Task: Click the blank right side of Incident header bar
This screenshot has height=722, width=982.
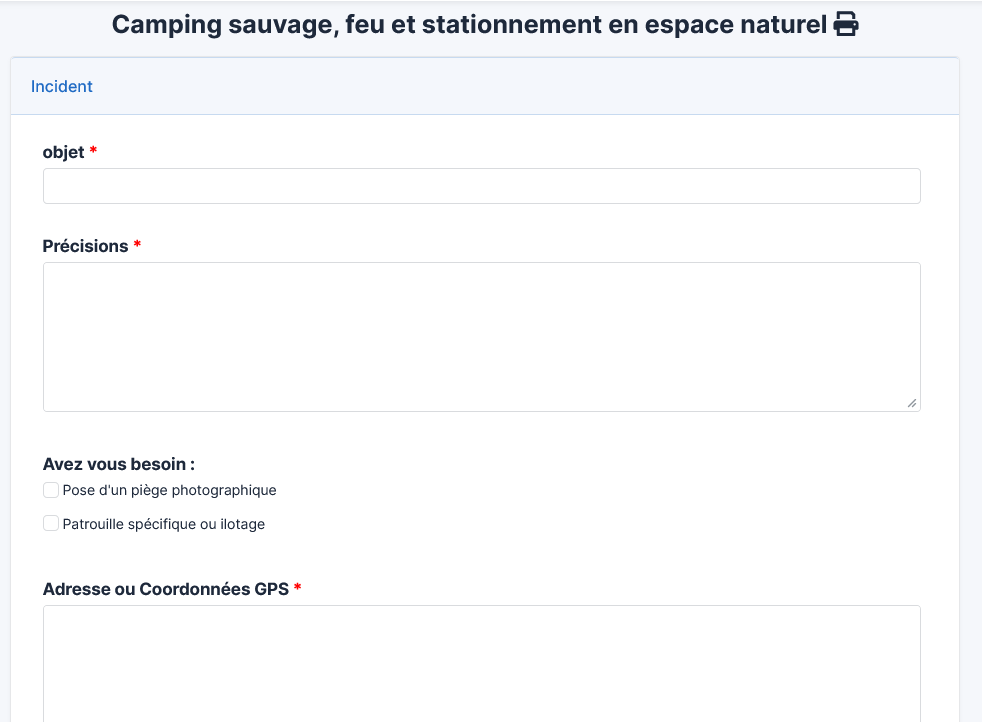Action: click(600, 87)
